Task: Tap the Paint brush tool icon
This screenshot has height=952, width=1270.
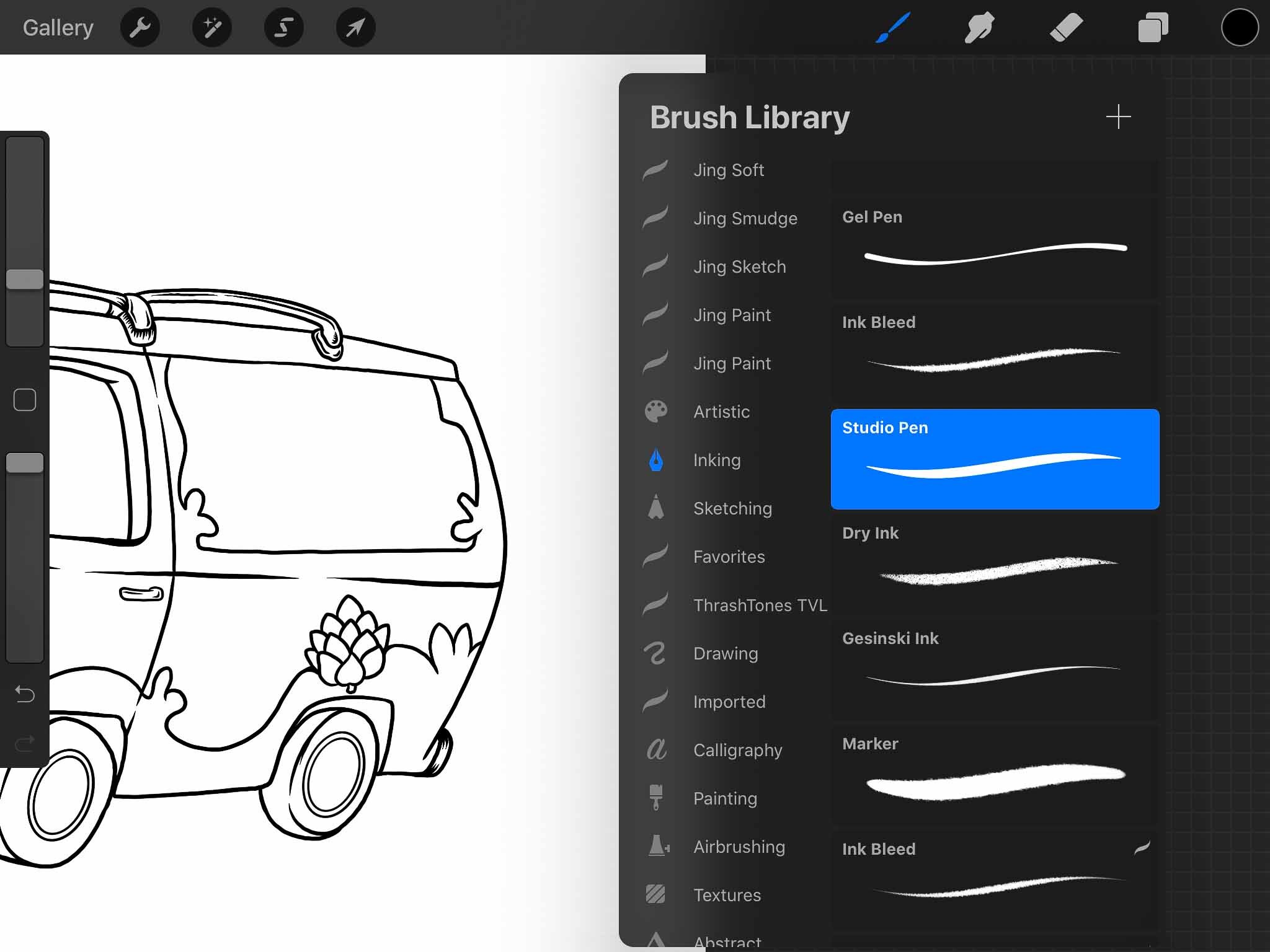Action: [893, 27]
